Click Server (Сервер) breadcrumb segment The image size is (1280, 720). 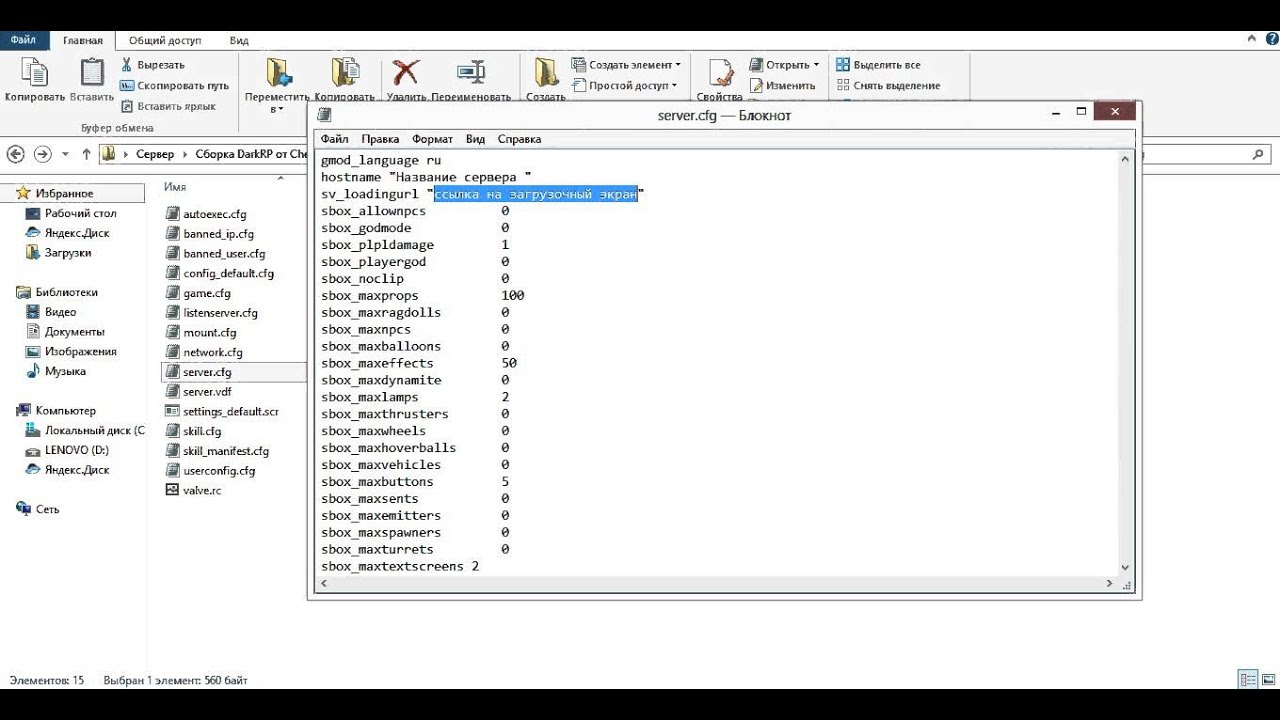pos(155,154)
